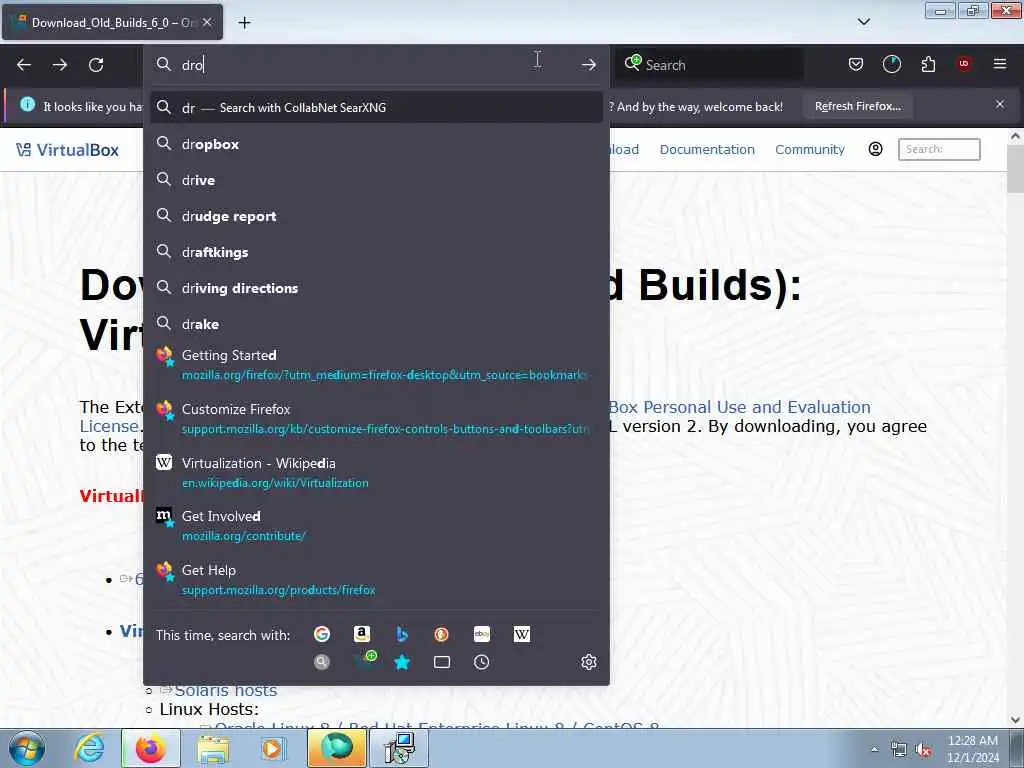
Task: Open the list all tabs chevron
Action: pos(863,22)
